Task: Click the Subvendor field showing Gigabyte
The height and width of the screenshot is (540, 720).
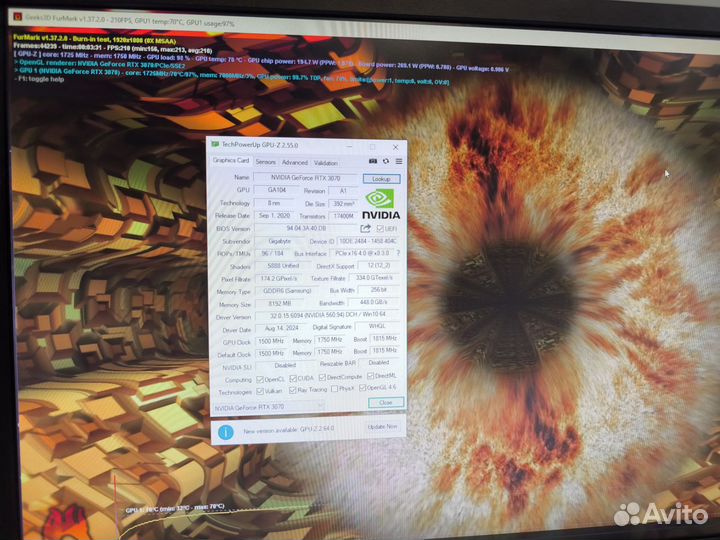Action: coord(279,241)
